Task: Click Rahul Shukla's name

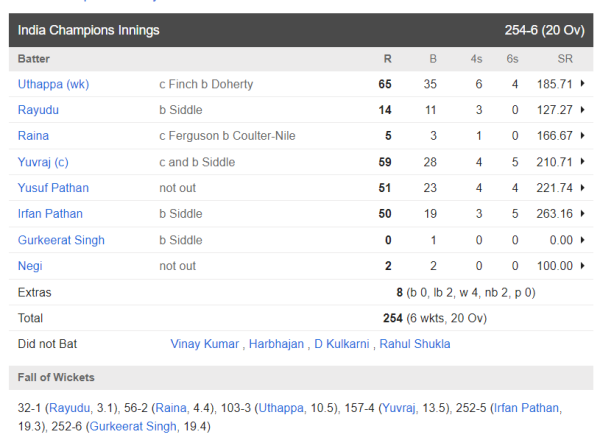Action: click(414, 344)
